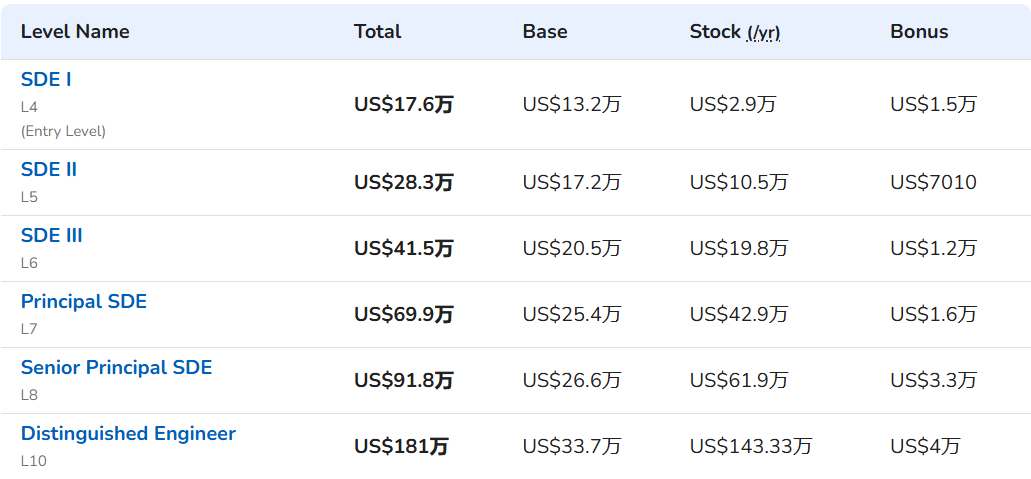Click the Base column header

(x=545, y=32)
